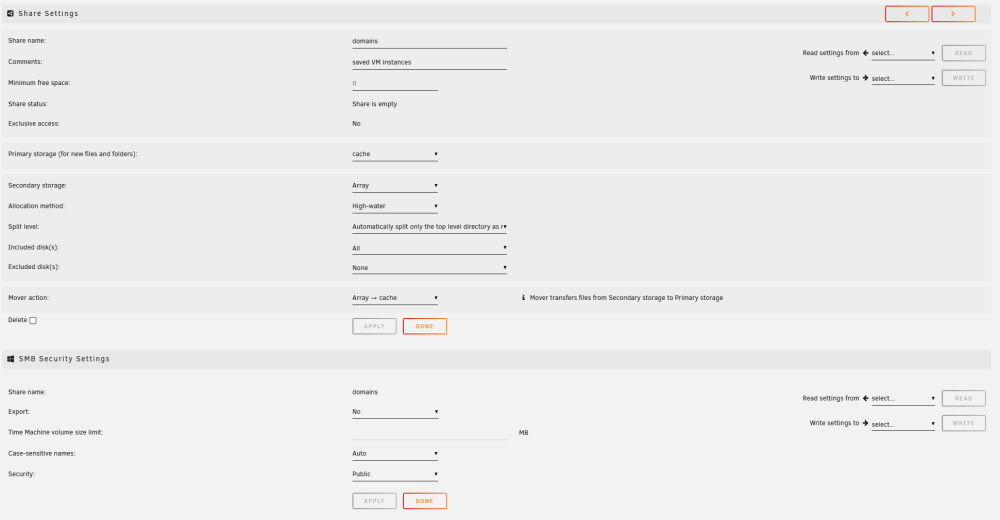Open the Split level dropdown

click(x=429, y=227)
